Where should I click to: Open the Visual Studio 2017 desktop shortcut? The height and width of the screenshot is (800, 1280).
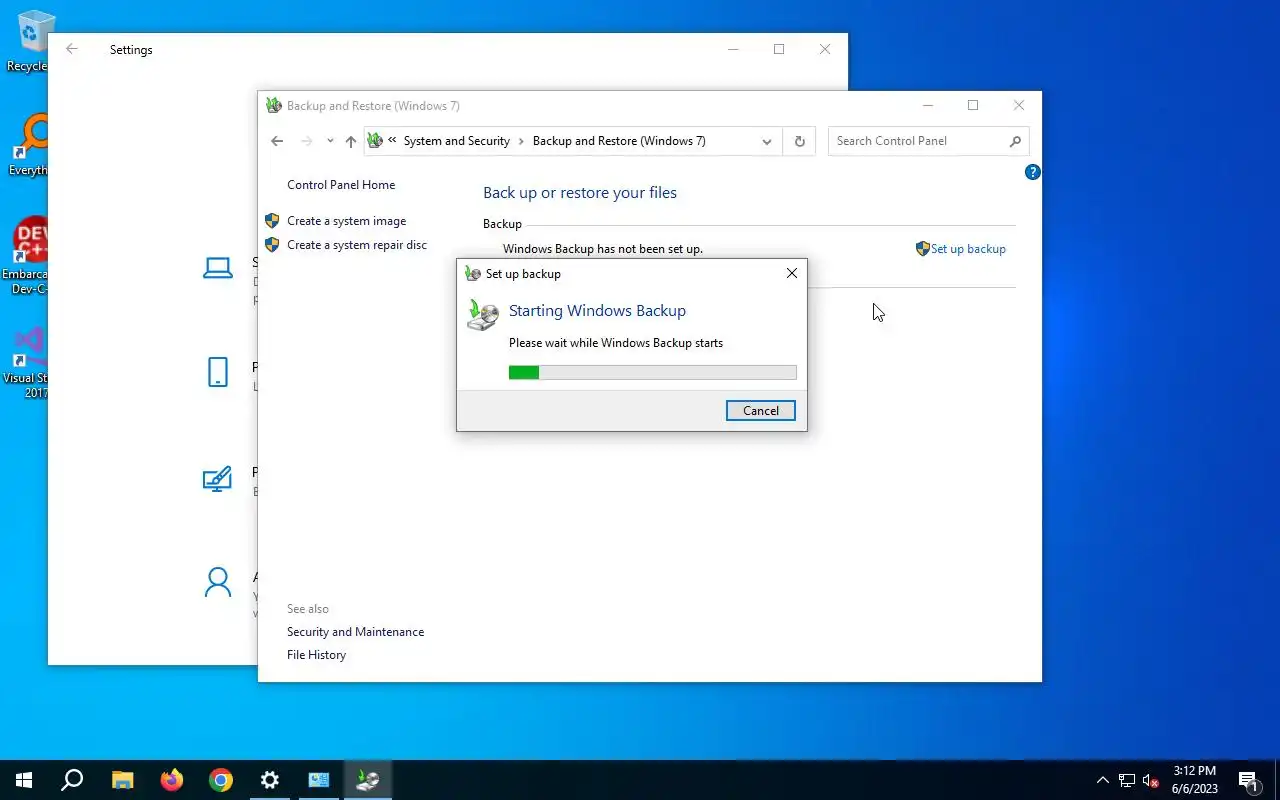[28, 362]
